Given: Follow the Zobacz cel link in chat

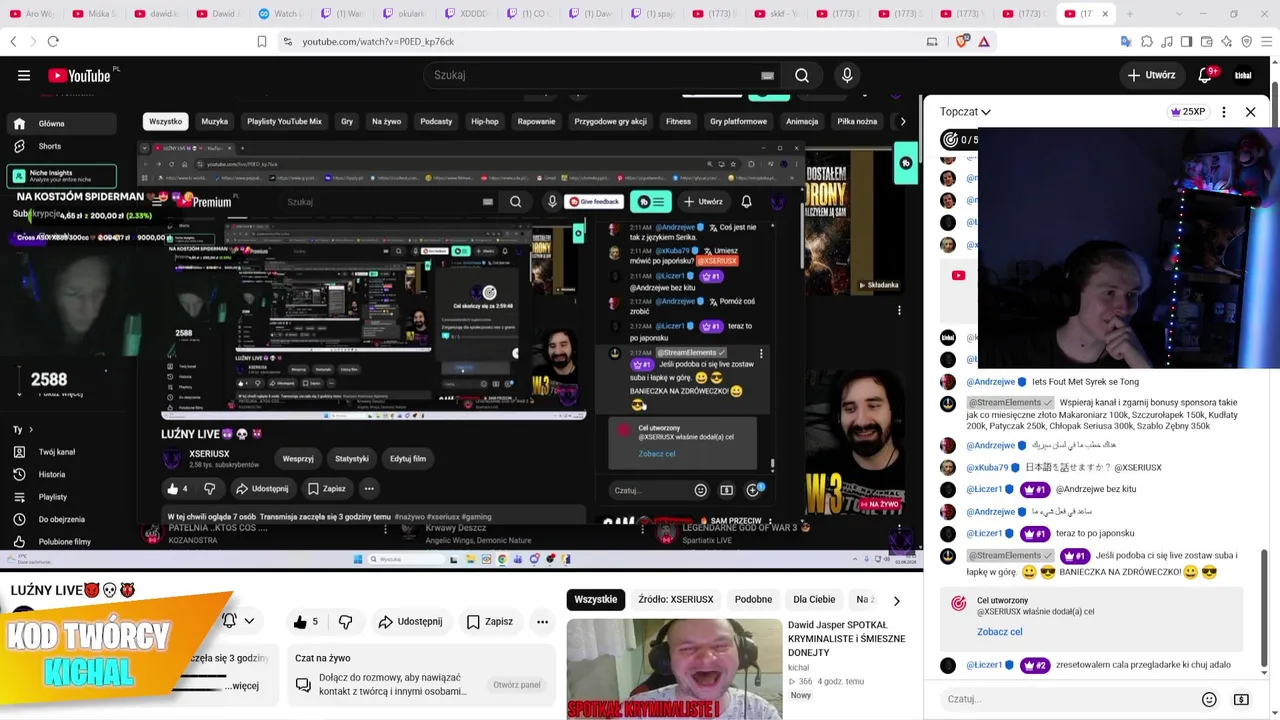Looking at the screenshot, I should click(999, 632).
